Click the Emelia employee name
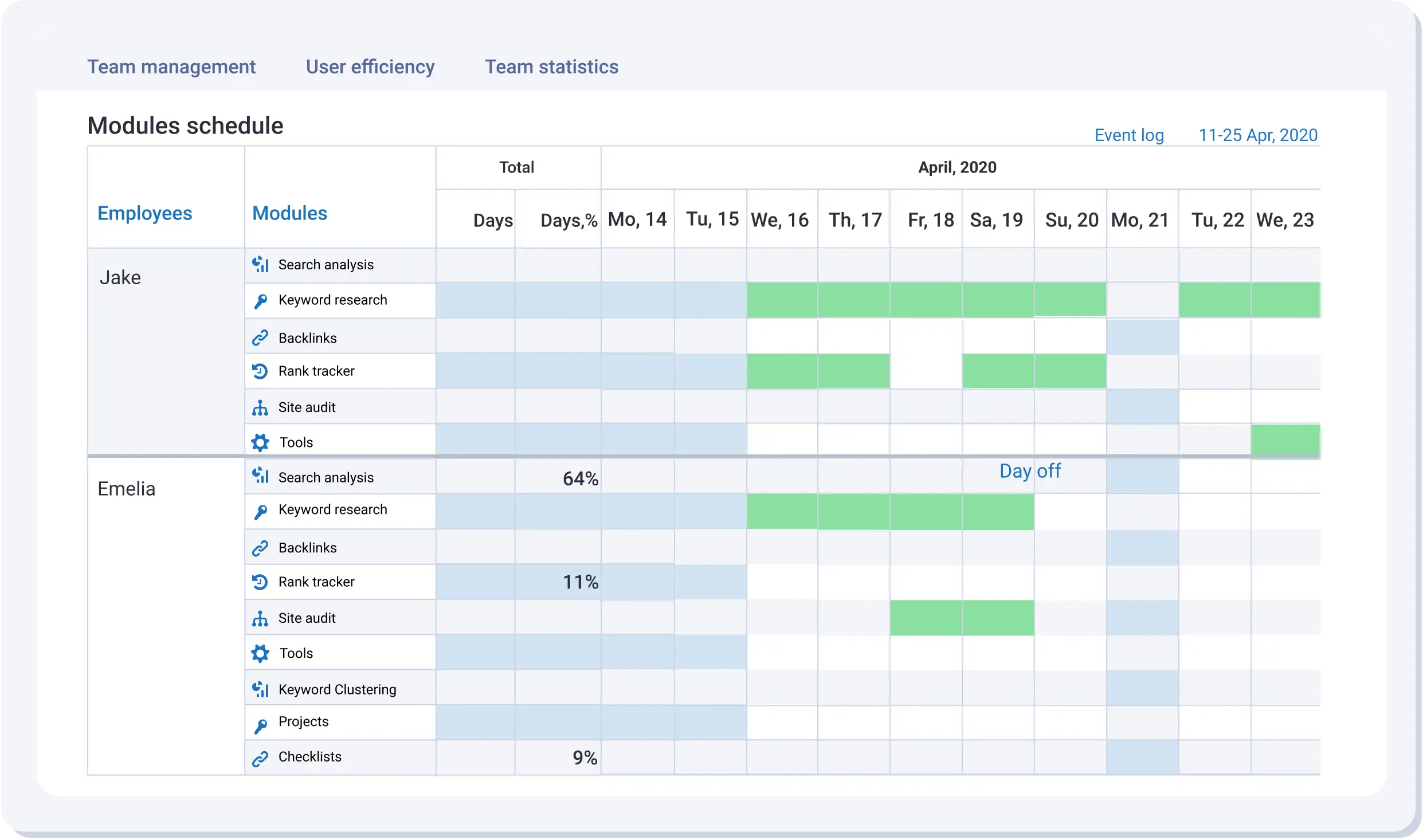1423x840 pixels. pos(127,488)
